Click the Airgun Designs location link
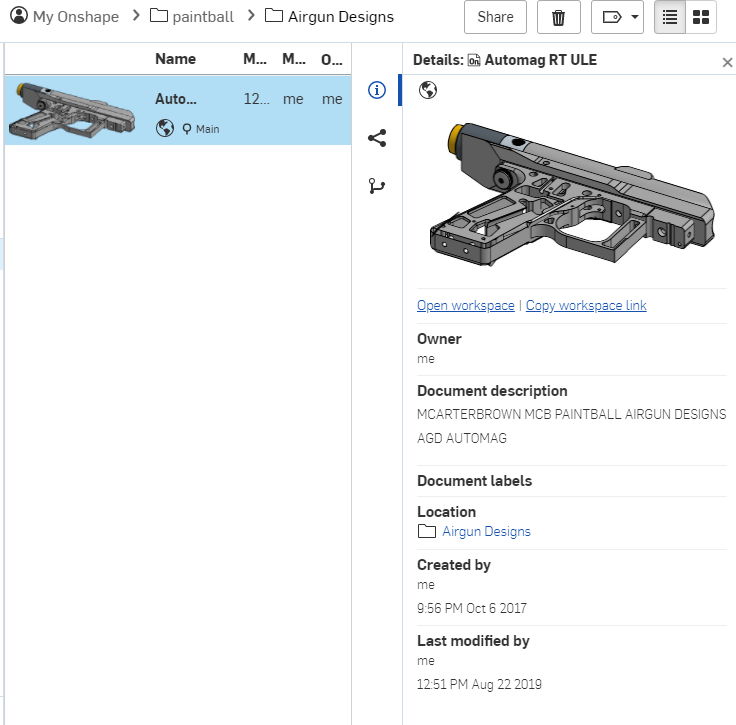Image resolution: width=736 pixels, height=725 pixels. click(x=486, y=531)
